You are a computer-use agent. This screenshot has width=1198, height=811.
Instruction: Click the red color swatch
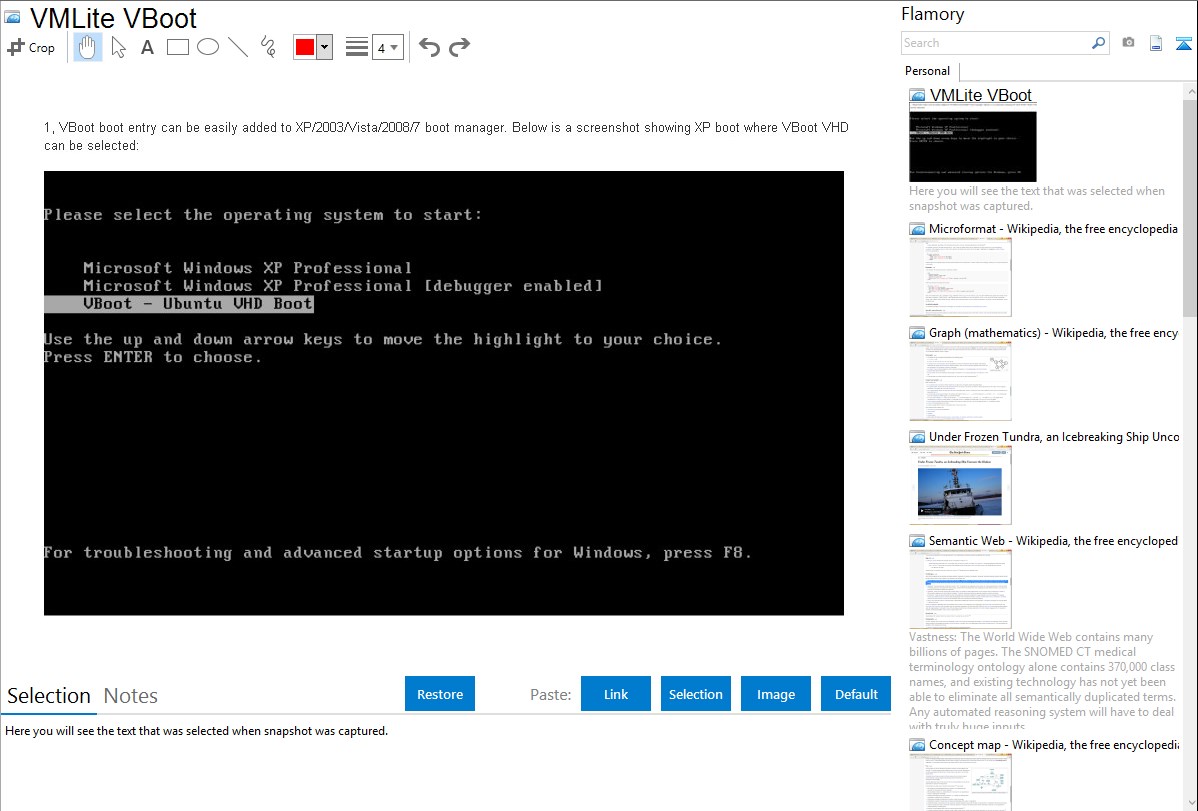pyautogui.click(x=305, y=47)
